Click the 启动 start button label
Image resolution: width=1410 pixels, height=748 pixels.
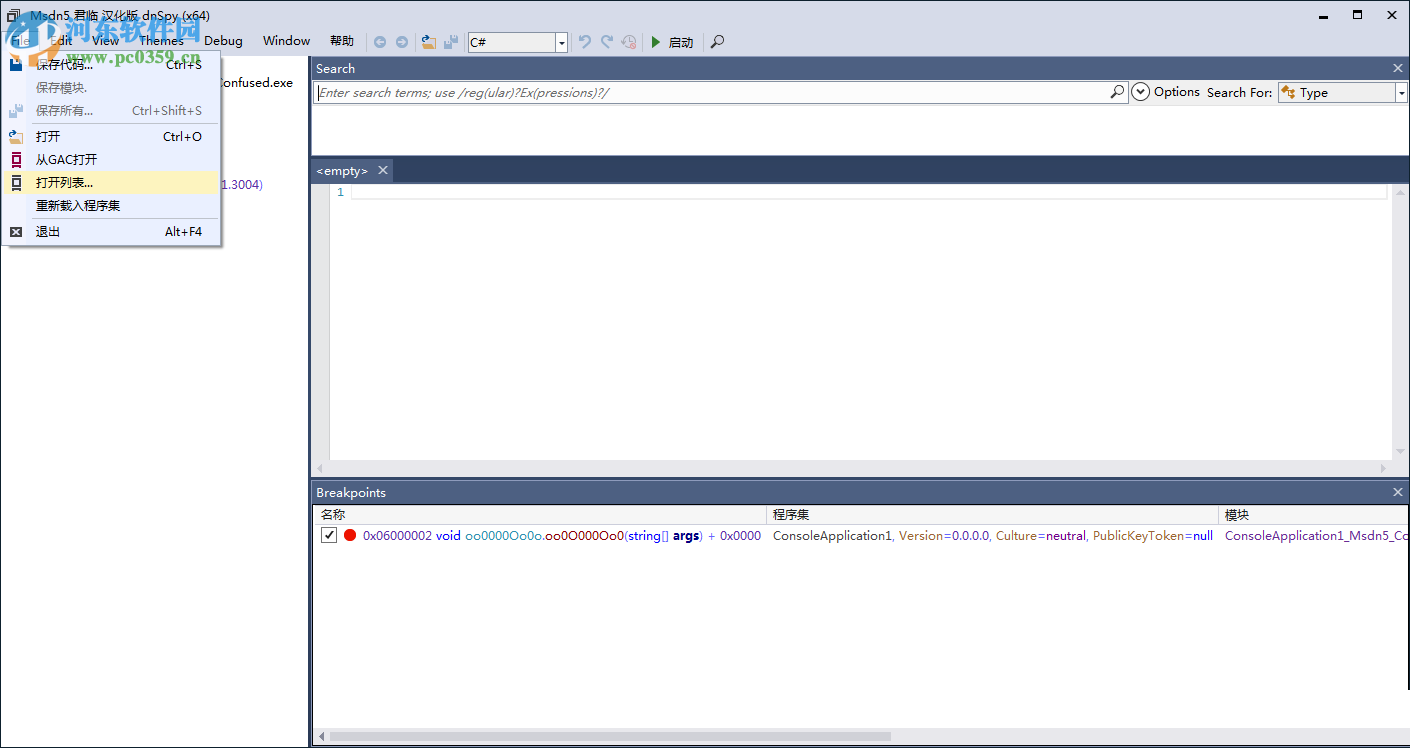pyautogui.click(x=681, y=42)
